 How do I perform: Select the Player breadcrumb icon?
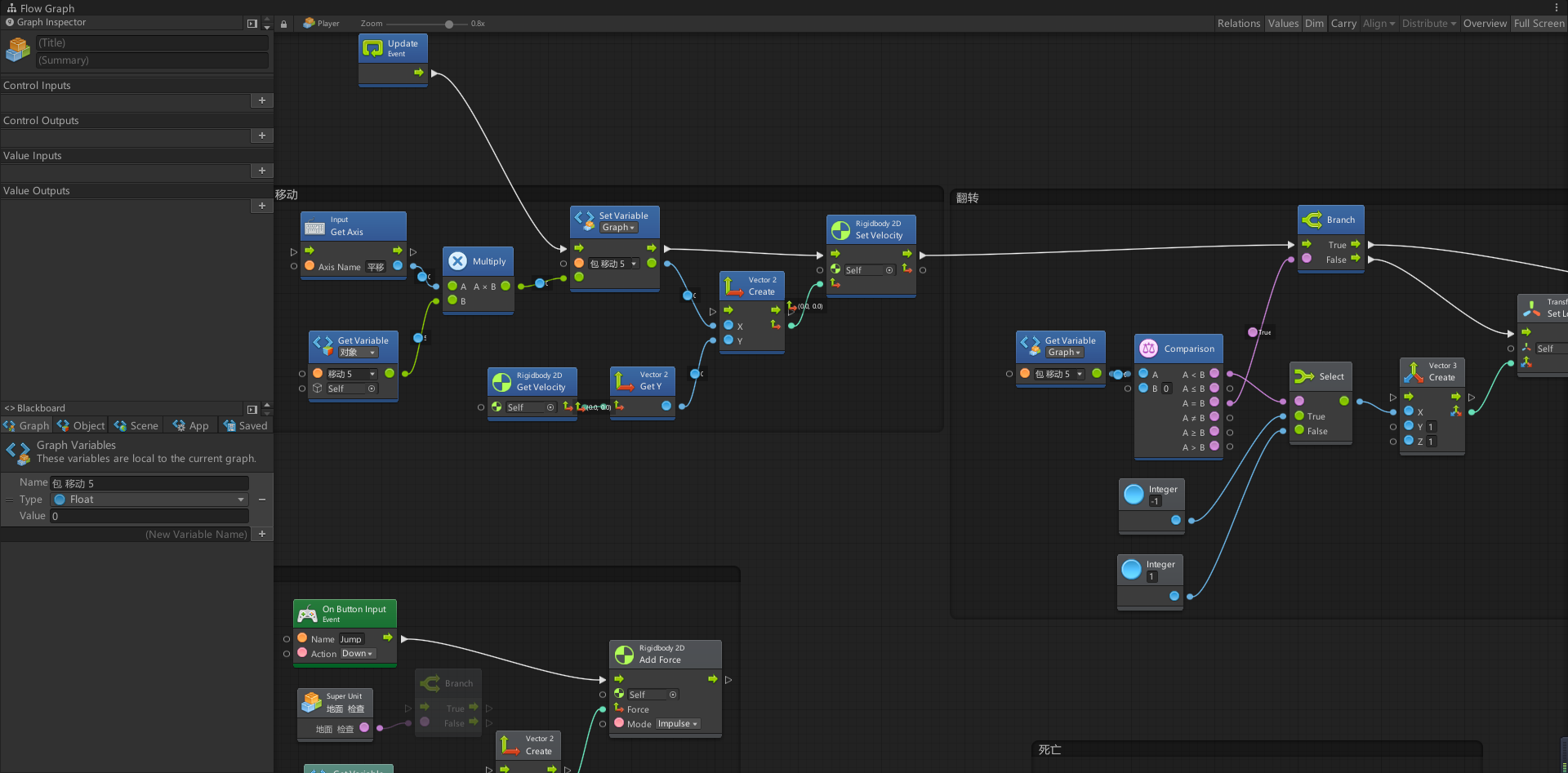[x=309, y=24]
